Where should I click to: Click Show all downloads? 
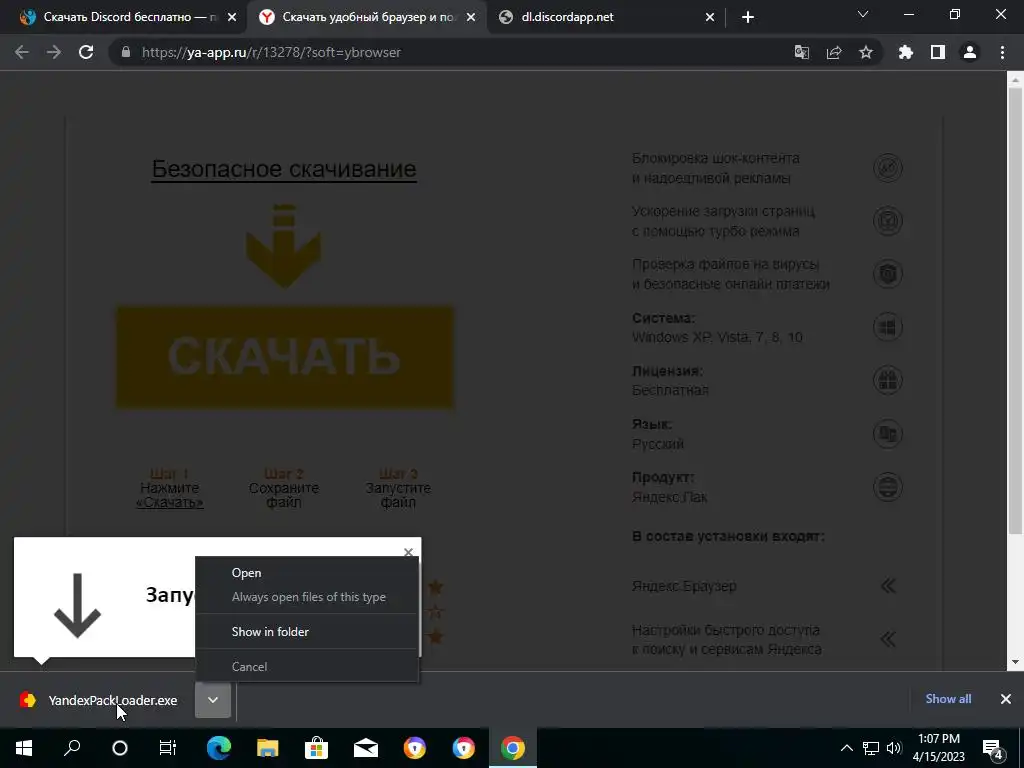pyautogui.click(x=948, y=699)
